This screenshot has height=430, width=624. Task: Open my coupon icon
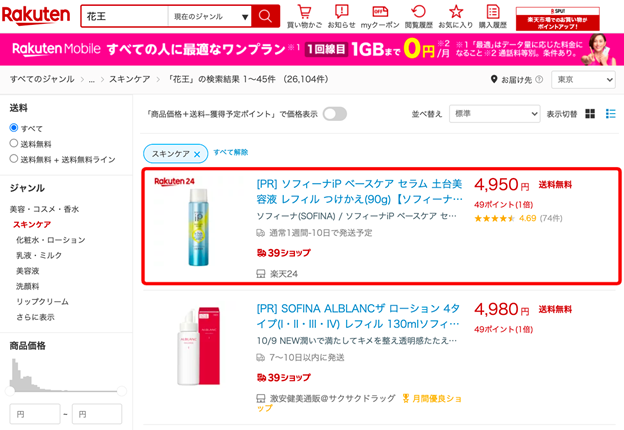tap(380, 14)
